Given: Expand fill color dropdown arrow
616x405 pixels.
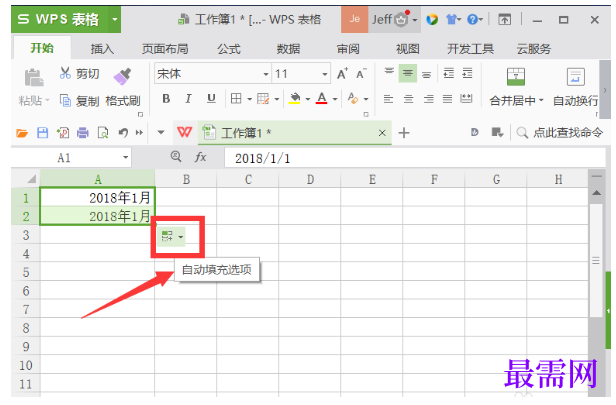Looking at the screenshot, I should [x=308, y=99].
